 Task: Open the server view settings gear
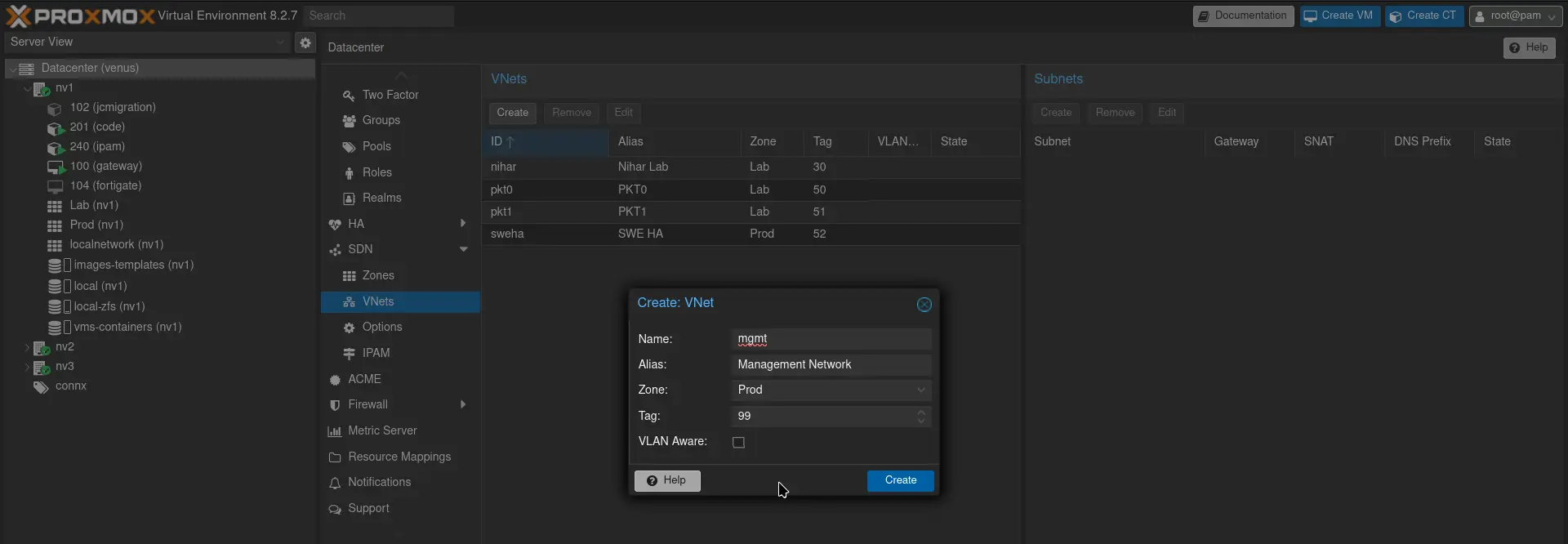(305, 42)
